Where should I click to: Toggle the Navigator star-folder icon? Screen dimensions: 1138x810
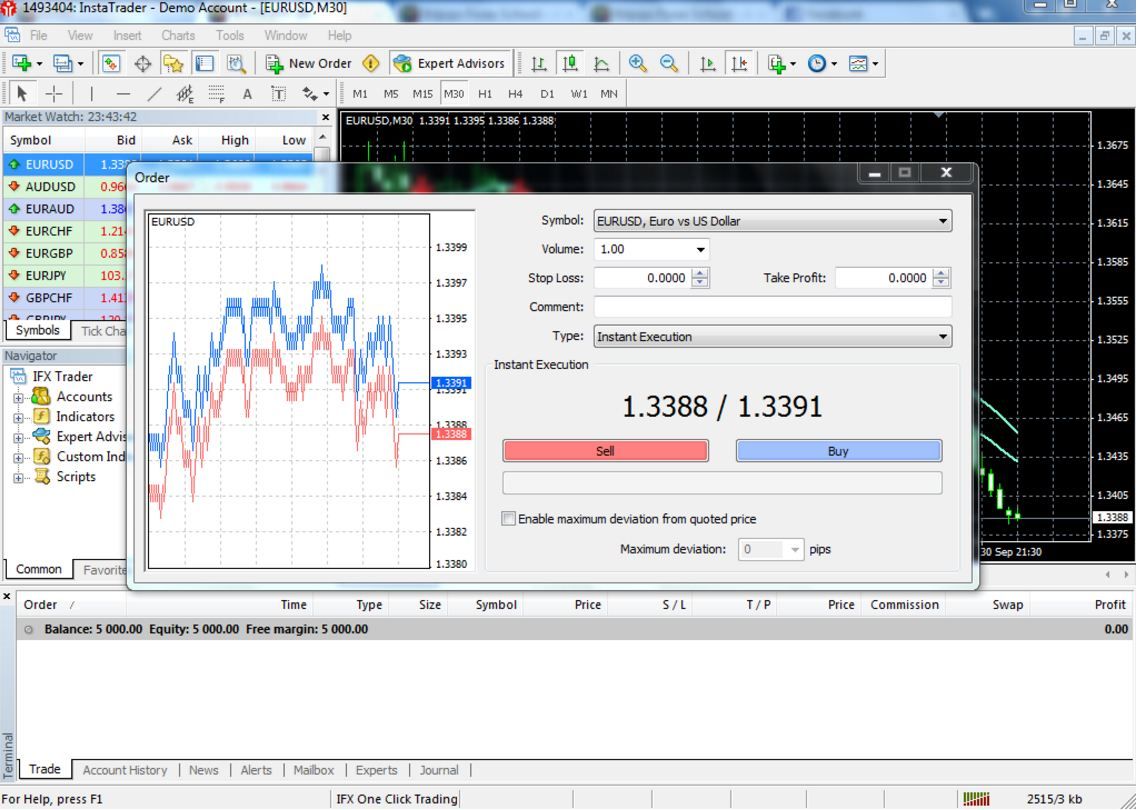click(173, 64)
